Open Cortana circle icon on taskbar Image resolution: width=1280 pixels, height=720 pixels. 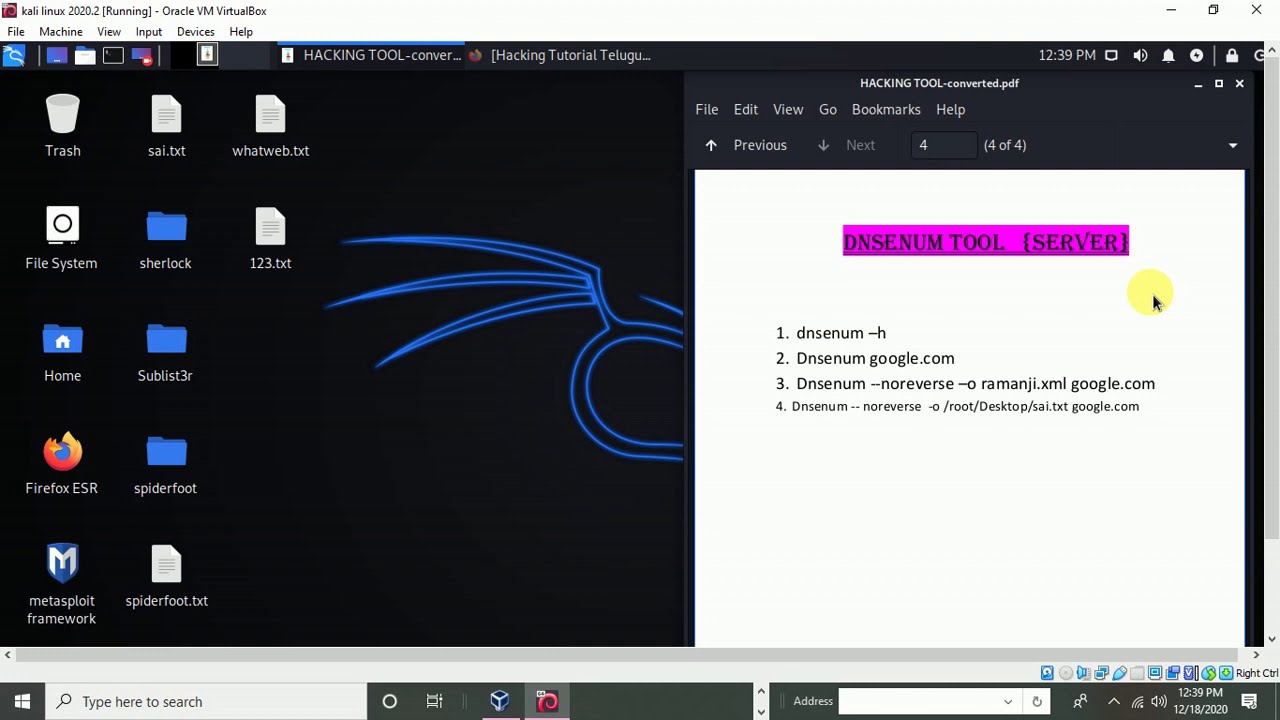[x=390, y=702]
